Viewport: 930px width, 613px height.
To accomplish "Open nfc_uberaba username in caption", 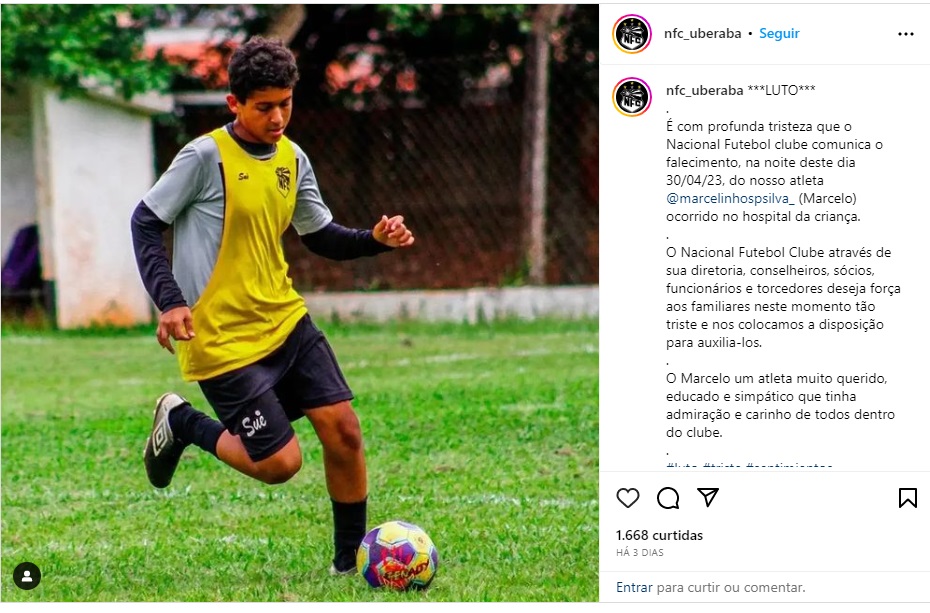I will [705, 90].
